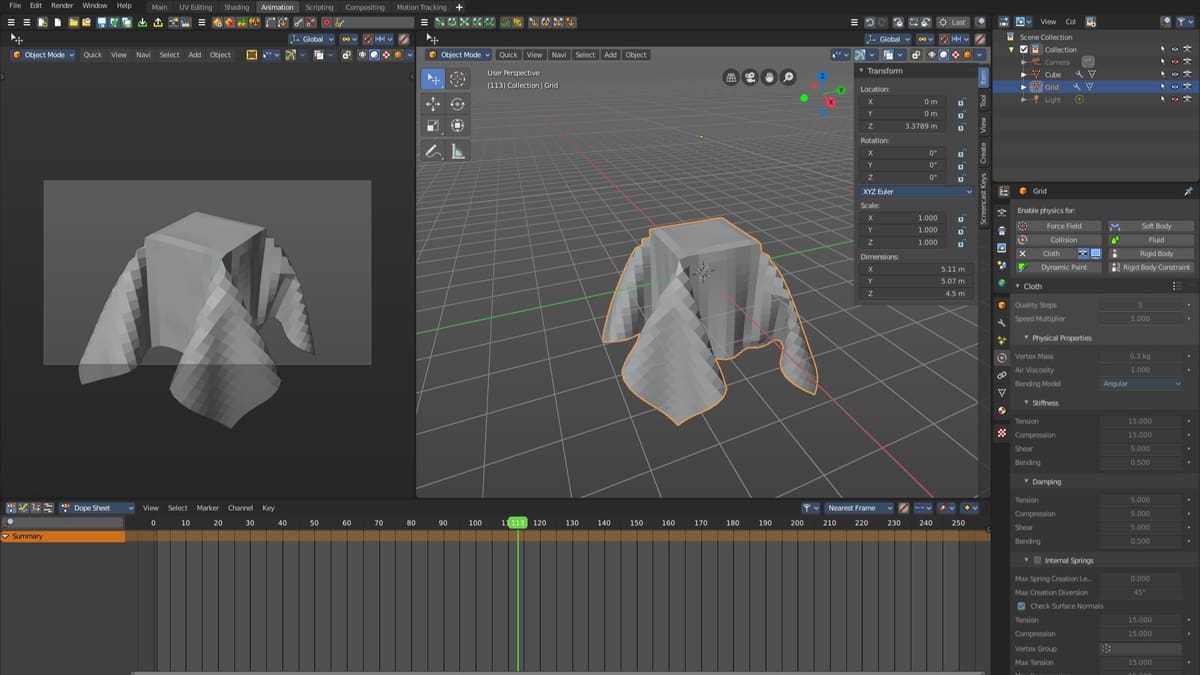Toggle visibility eye for the Light object
The height and width of the screenshot is (675, 1200).
click(1174, 100)
